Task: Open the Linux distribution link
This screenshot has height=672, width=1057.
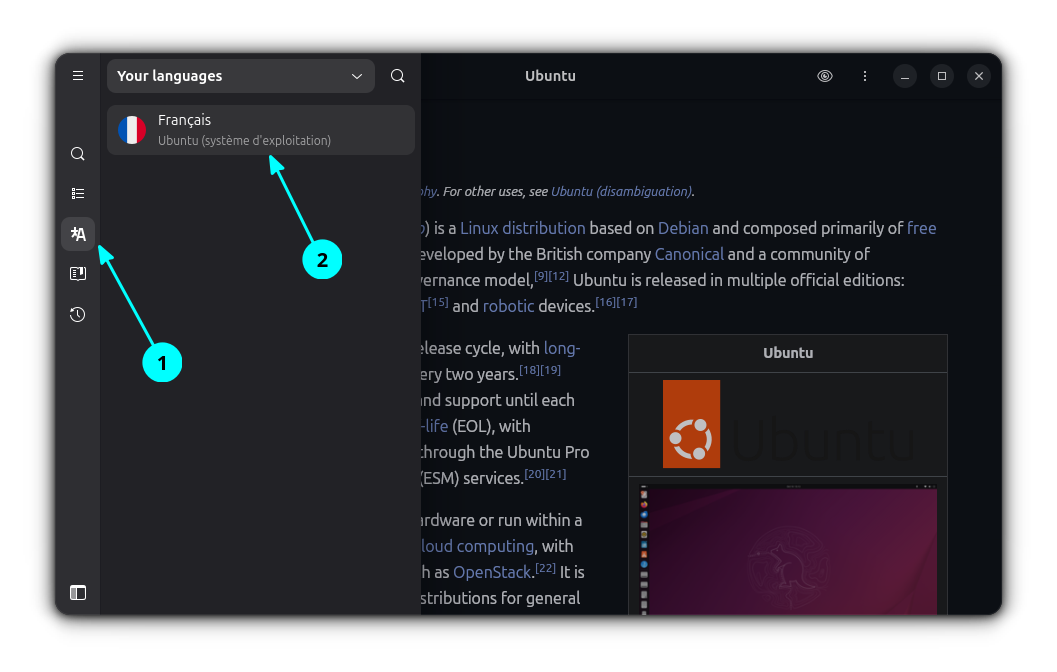Action: [522, 228]
